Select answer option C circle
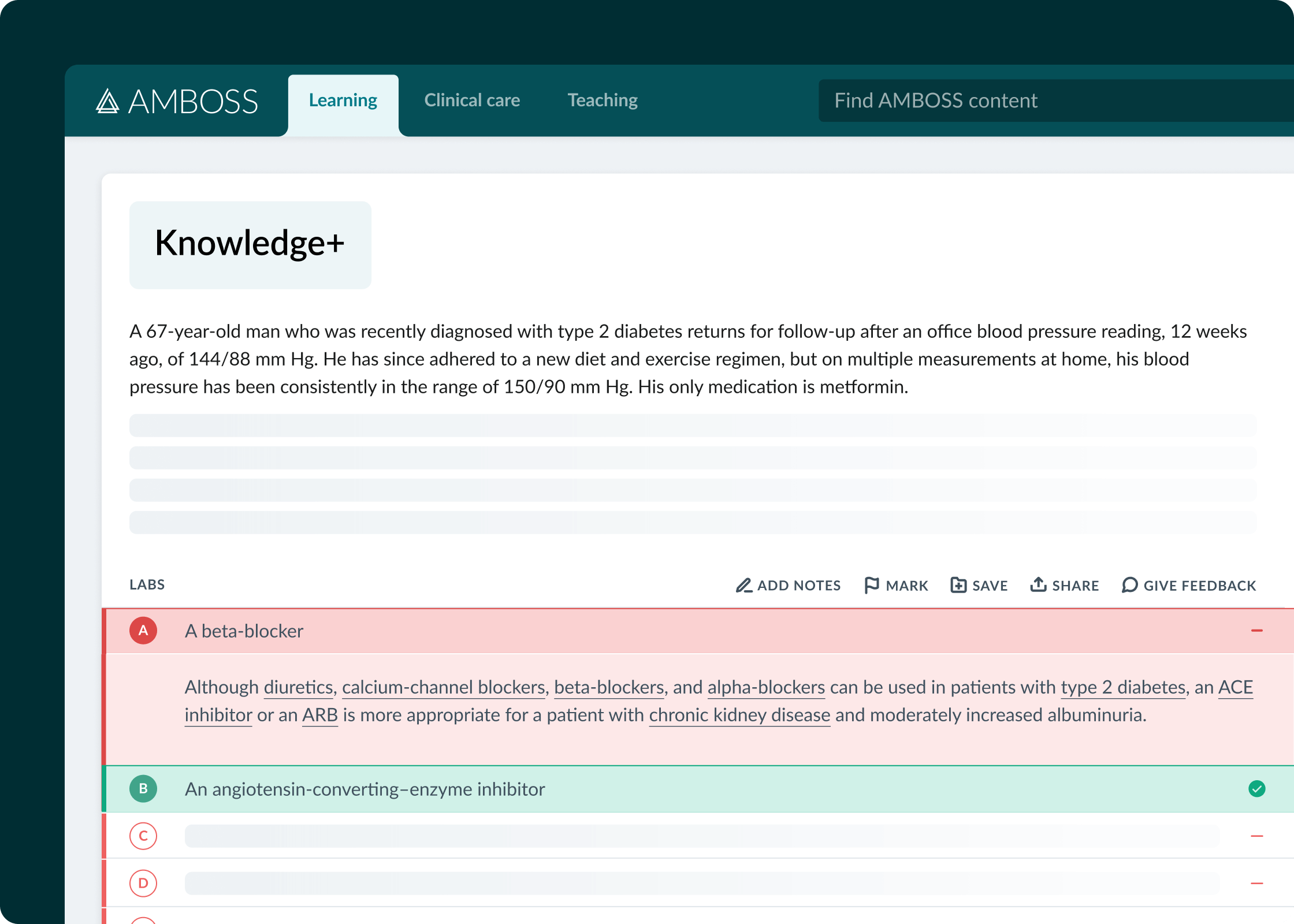Image resolution: width=1294 pixels, height=924 pixels. coord(143,836)
